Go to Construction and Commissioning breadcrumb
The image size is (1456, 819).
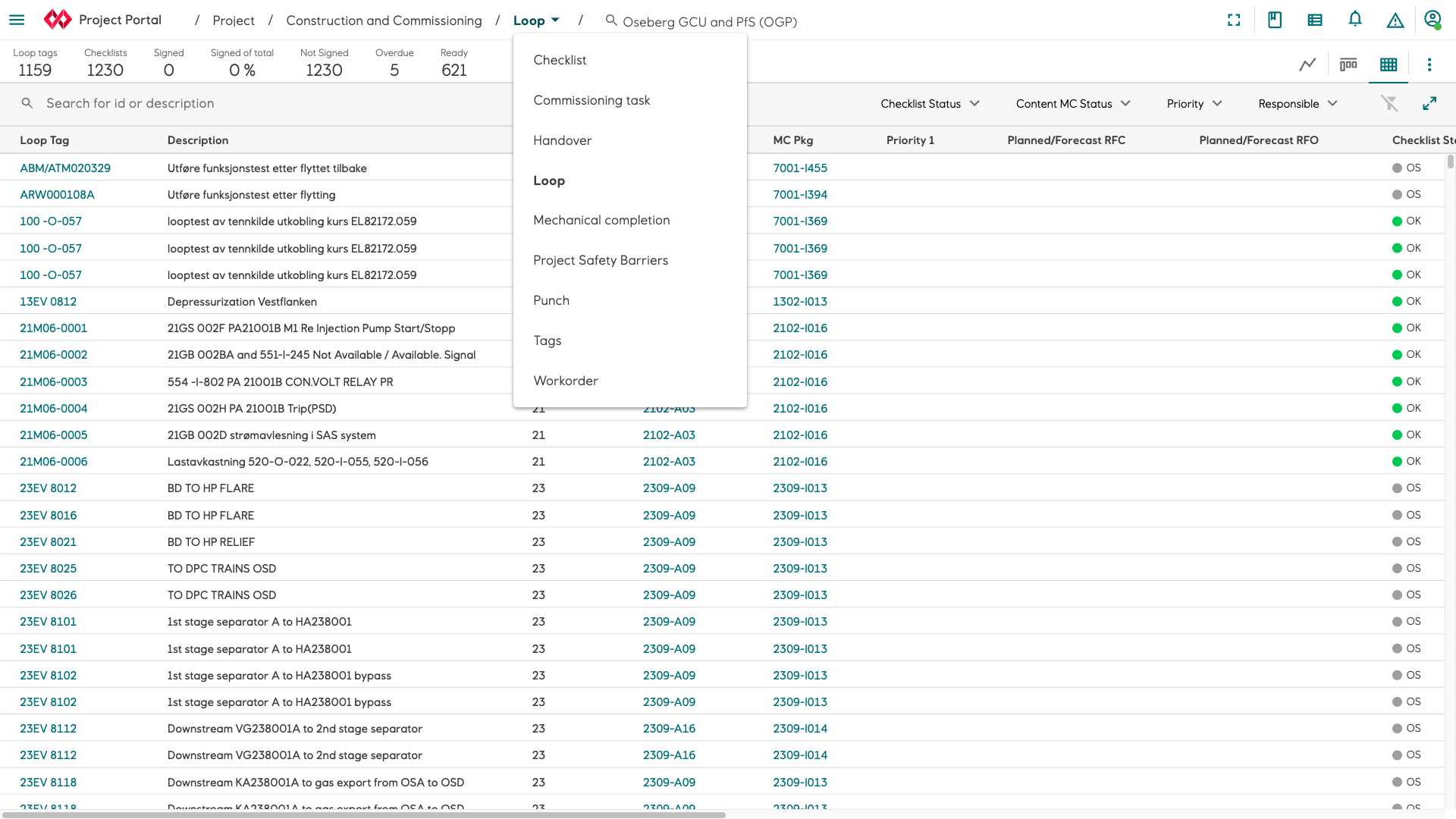384,20
